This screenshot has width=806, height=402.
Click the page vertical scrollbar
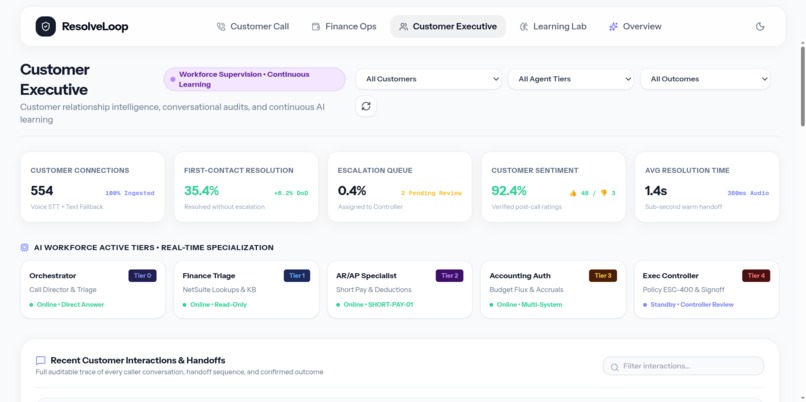click(x=802, y=86)
